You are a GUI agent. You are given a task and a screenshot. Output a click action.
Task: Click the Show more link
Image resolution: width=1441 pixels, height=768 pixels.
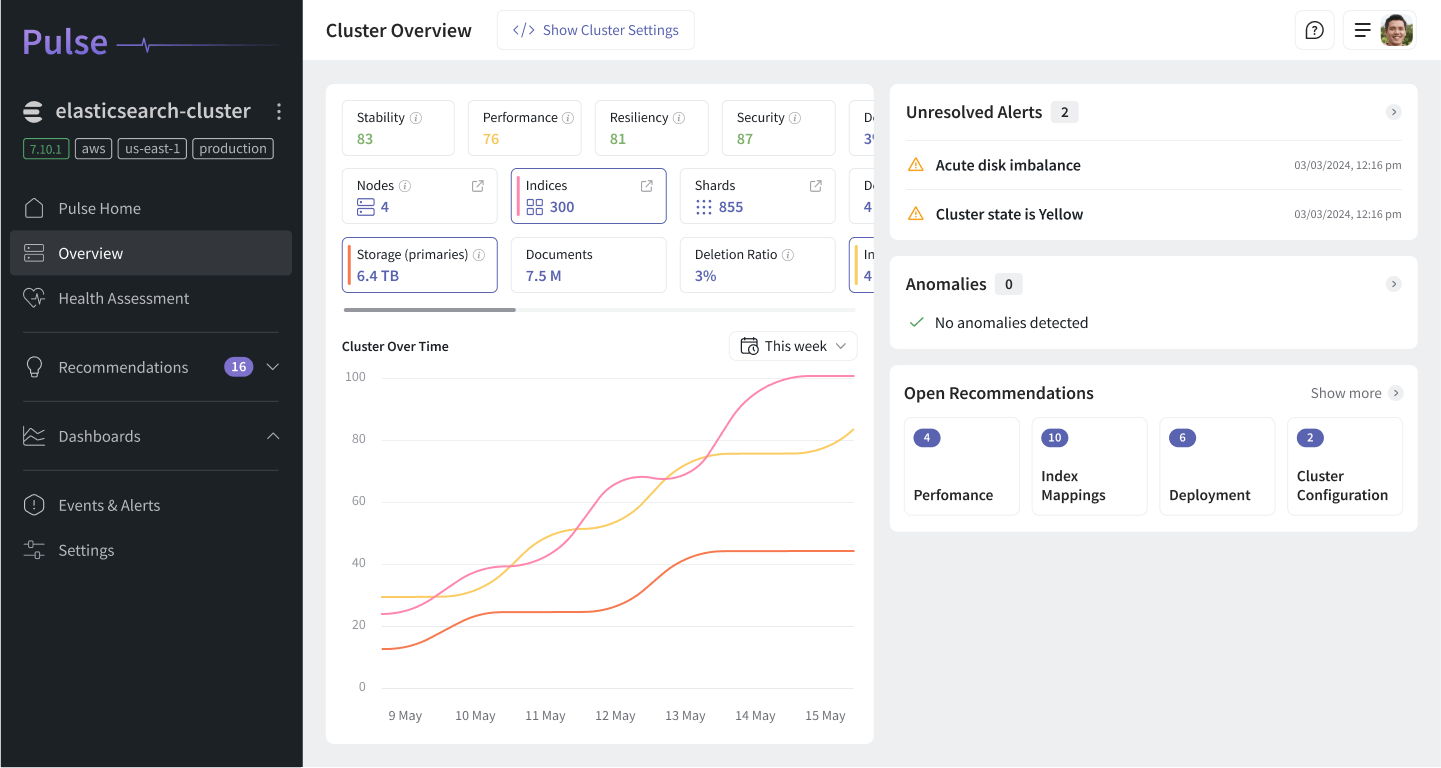[x=1346, y=393]
